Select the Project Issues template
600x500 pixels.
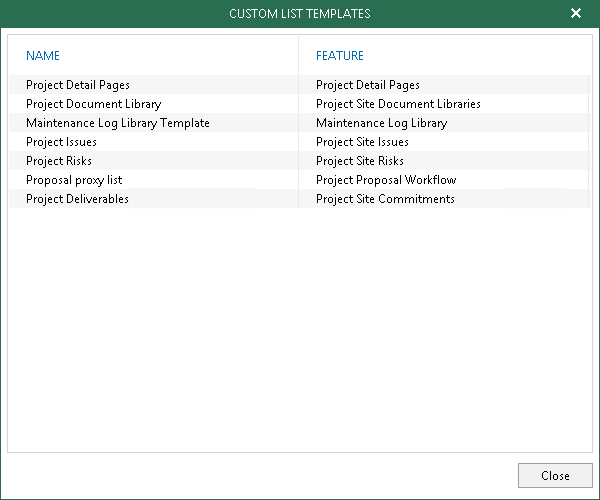62,142
